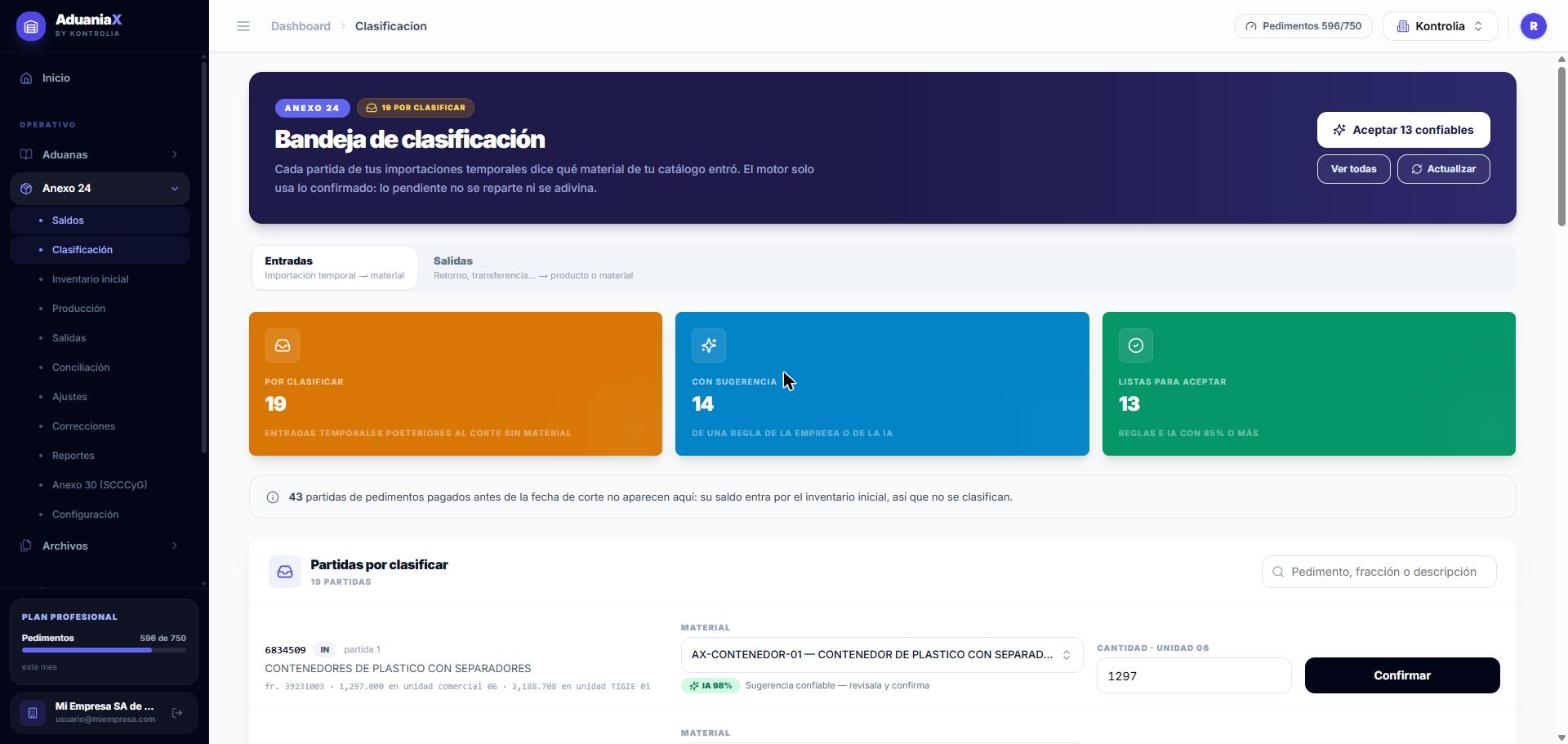The image size is (1568, 744).
Task: Open user avatar R menu
Action: tap(1533, 26)
